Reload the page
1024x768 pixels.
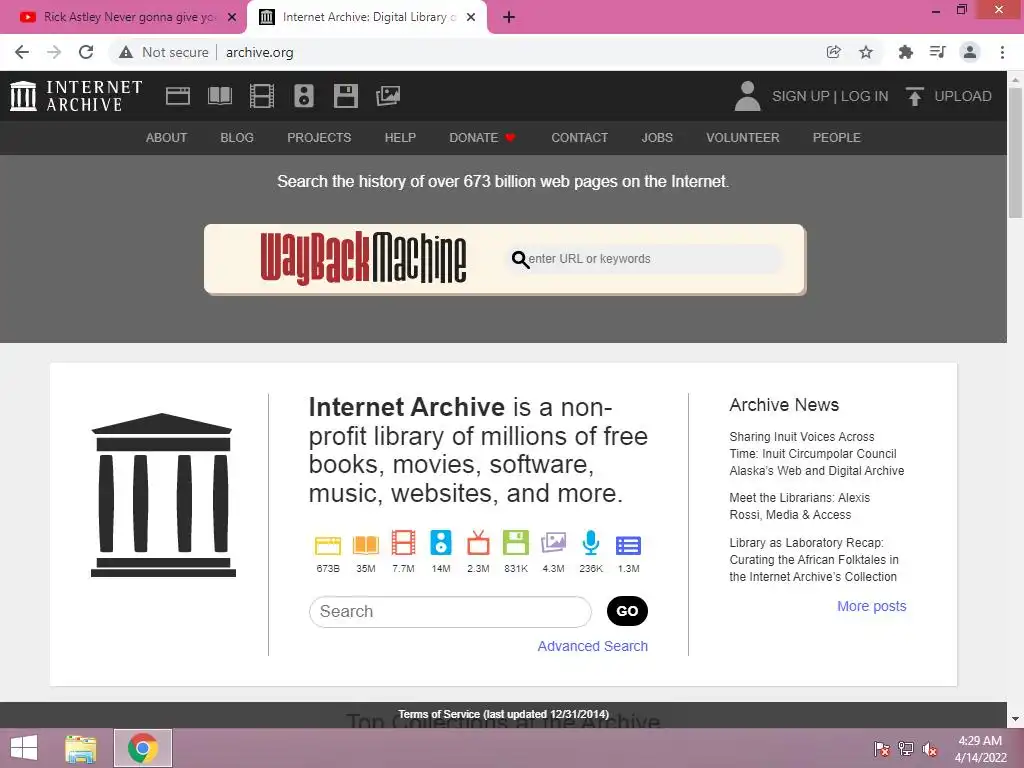point(86,52)
